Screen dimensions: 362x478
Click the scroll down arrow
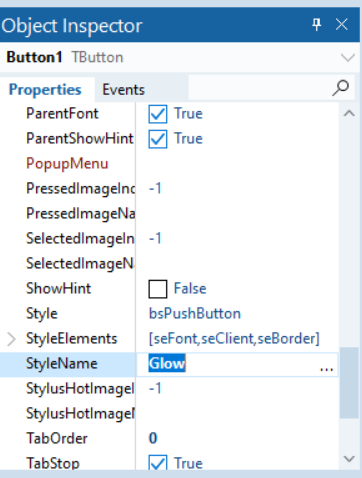point(349,459)
